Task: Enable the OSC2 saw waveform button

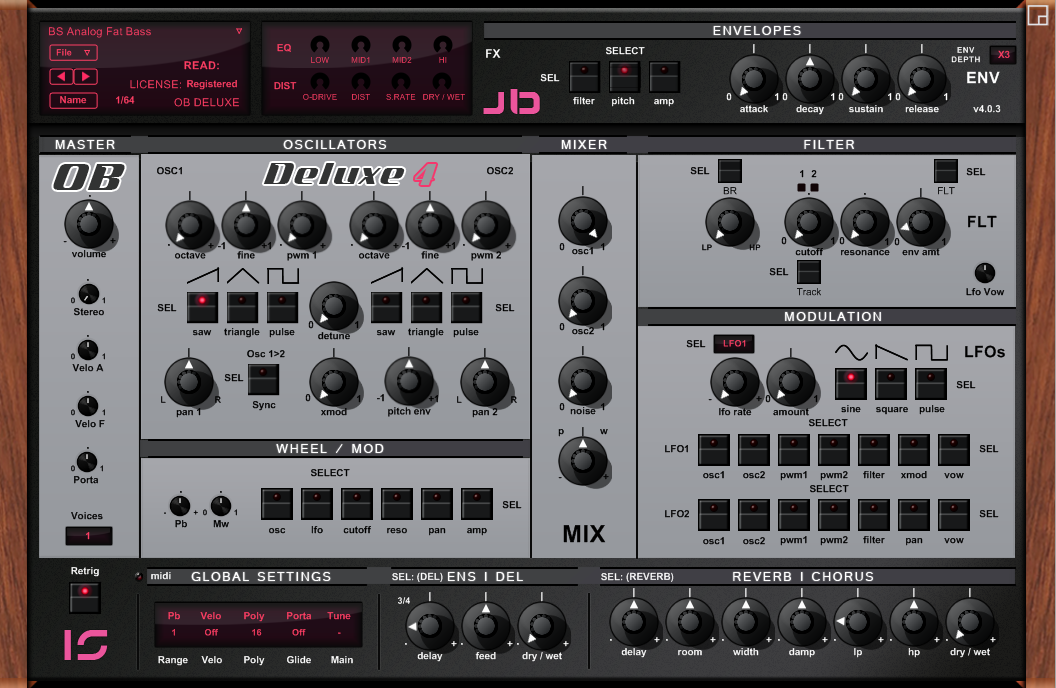Action: 386,308
